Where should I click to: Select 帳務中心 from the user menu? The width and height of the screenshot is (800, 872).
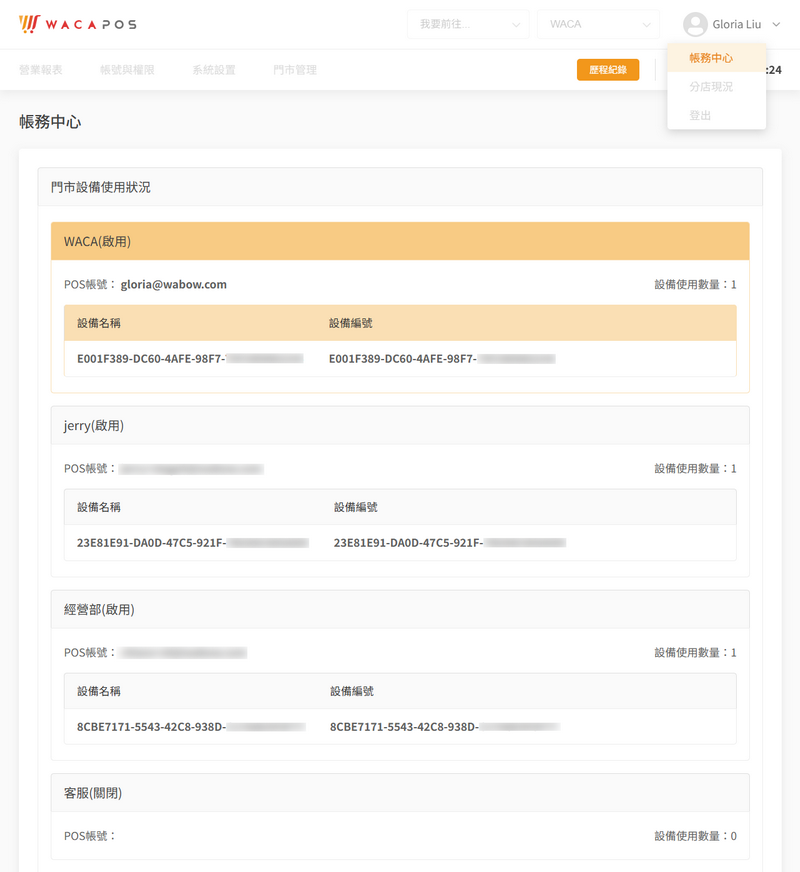tap(711, 58)
